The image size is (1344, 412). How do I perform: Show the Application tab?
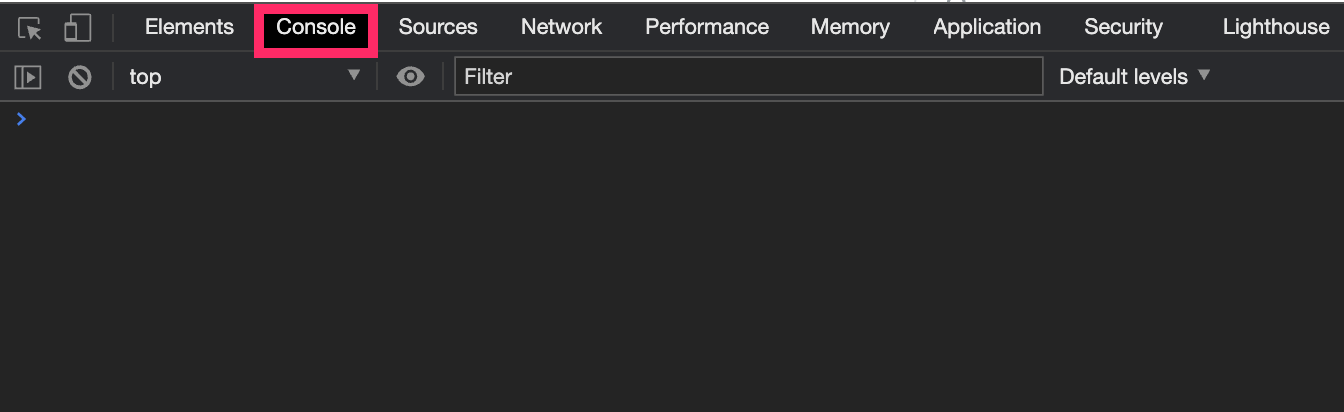[x=987, y=27]
